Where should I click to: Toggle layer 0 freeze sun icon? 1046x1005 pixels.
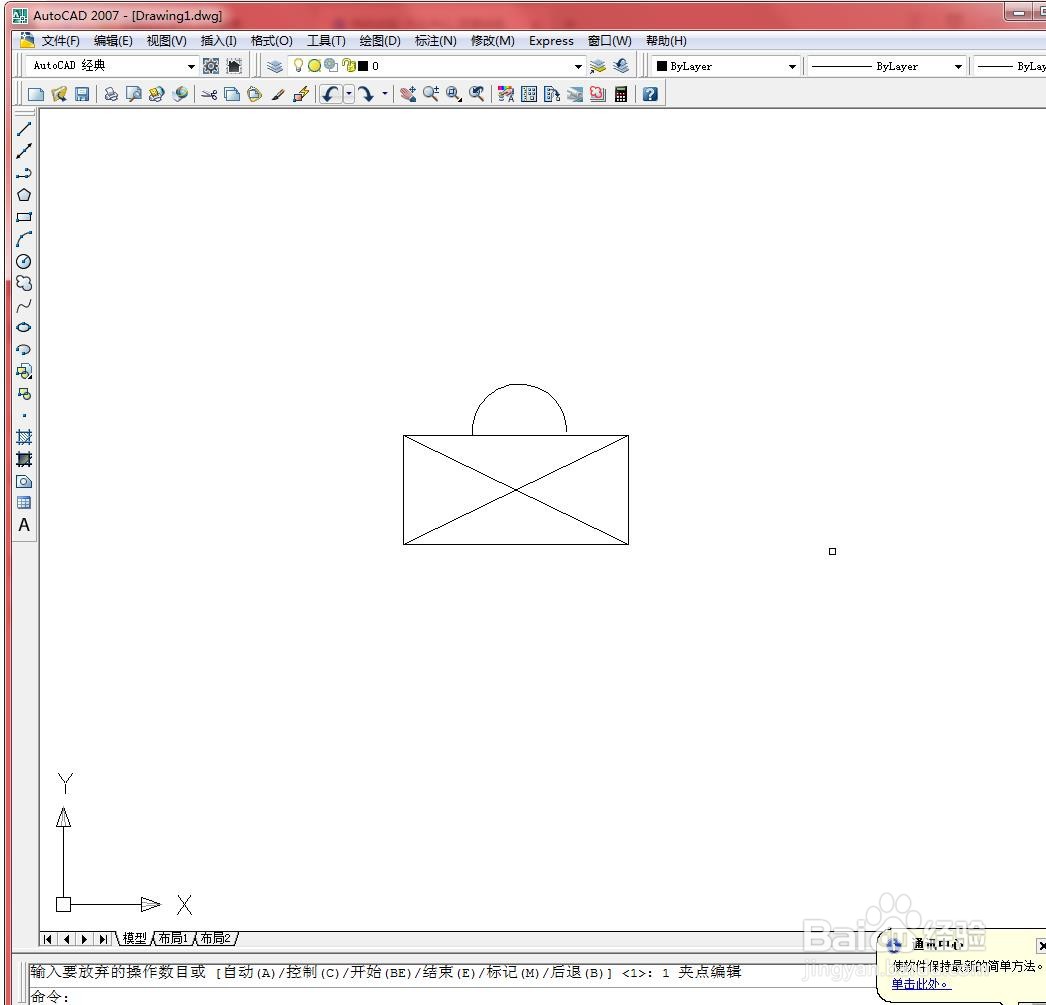314,65
